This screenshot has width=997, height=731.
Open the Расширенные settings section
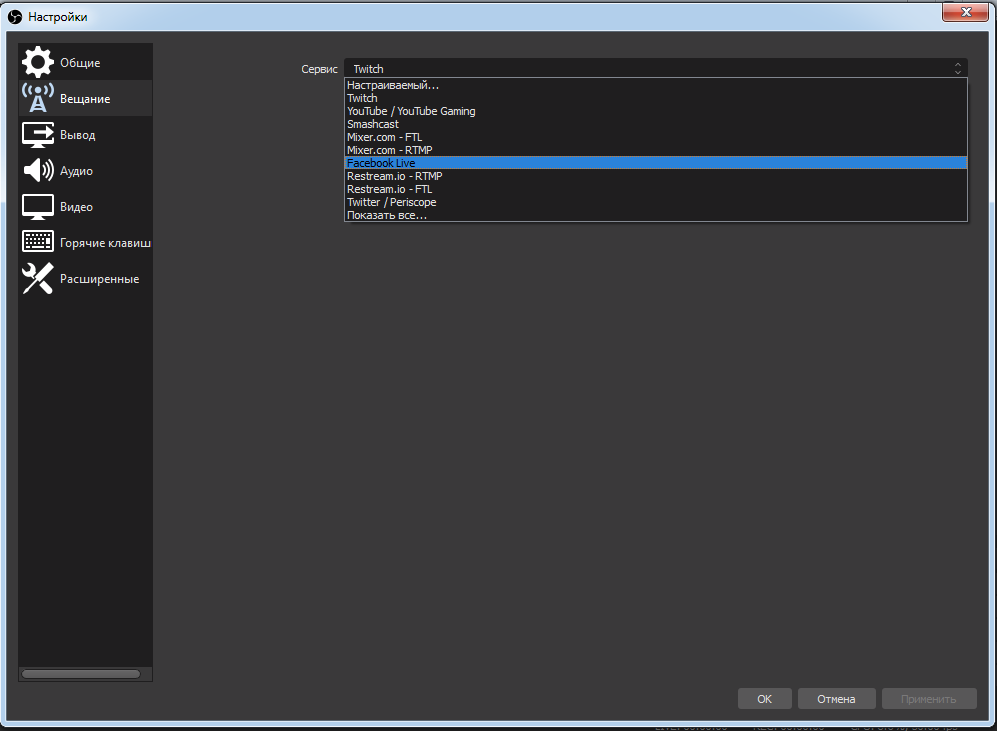(86, 278)
